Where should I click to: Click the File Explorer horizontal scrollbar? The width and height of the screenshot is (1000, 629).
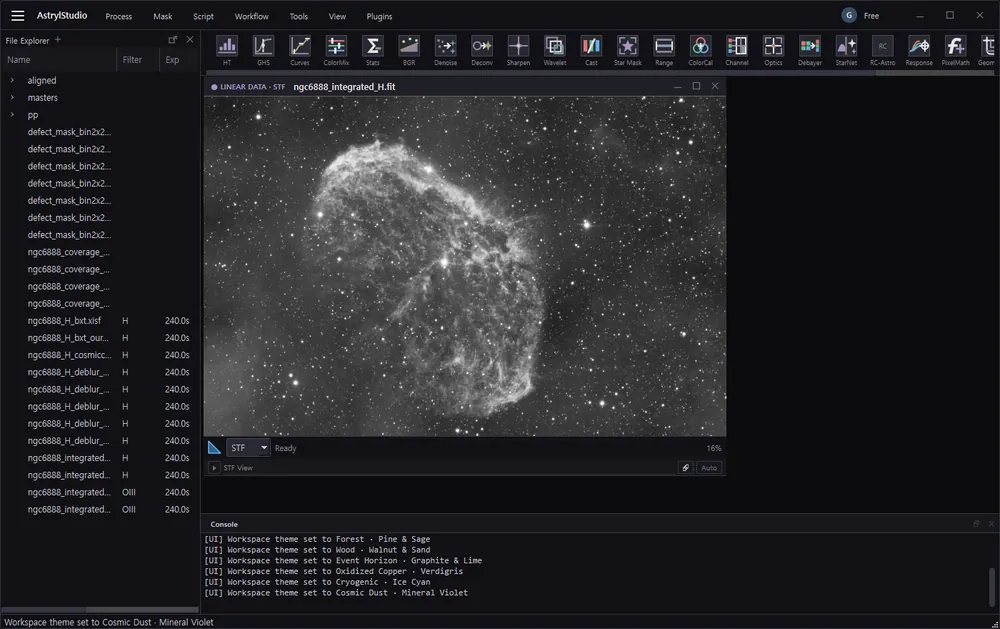pyautogui.click(x=142, y=610)
